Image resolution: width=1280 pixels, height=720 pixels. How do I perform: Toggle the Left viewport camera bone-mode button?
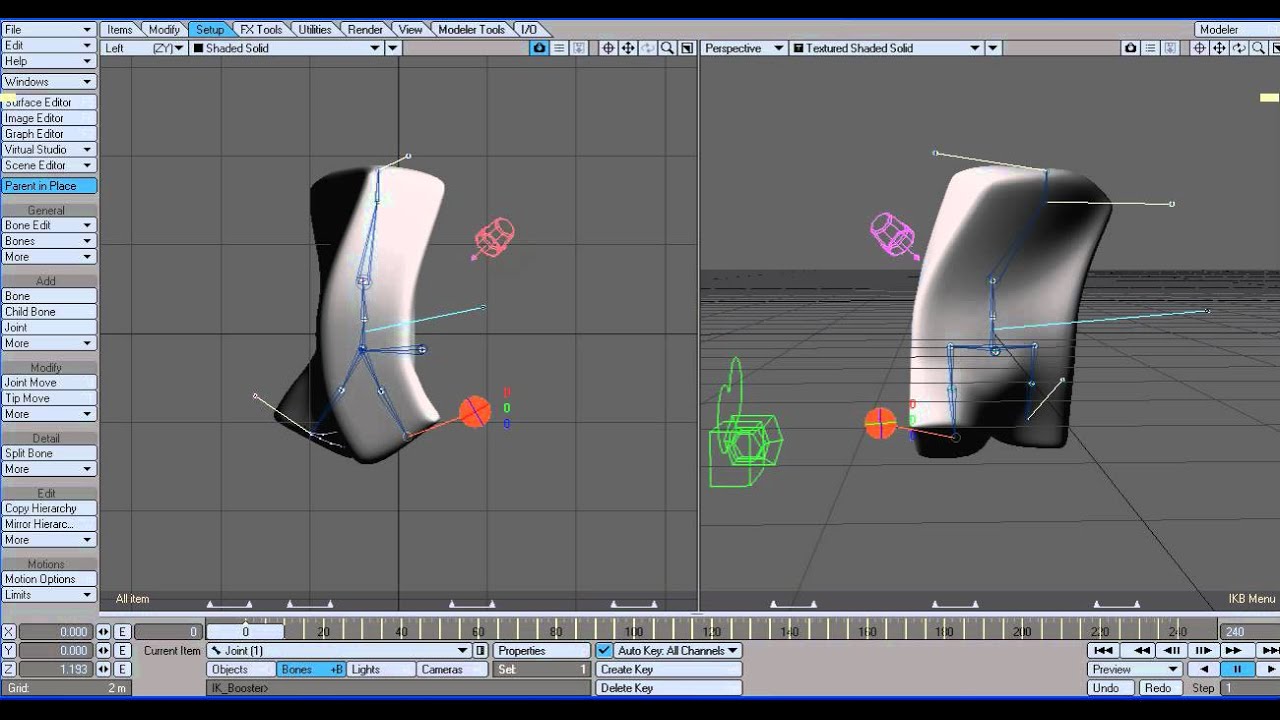click(x=540, y=48)
